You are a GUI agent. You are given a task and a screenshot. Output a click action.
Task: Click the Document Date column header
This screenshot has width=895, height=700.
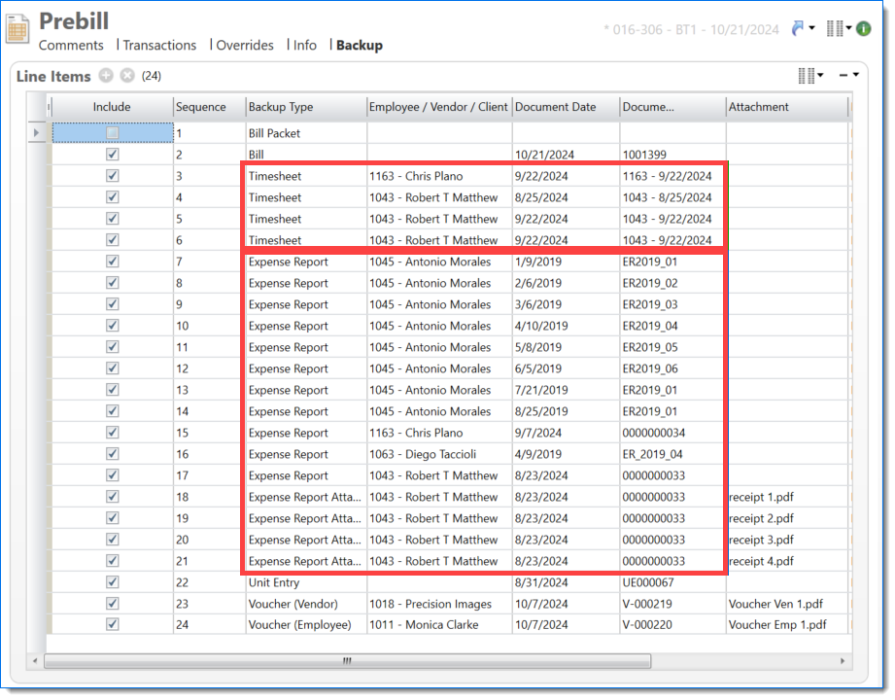556,107
